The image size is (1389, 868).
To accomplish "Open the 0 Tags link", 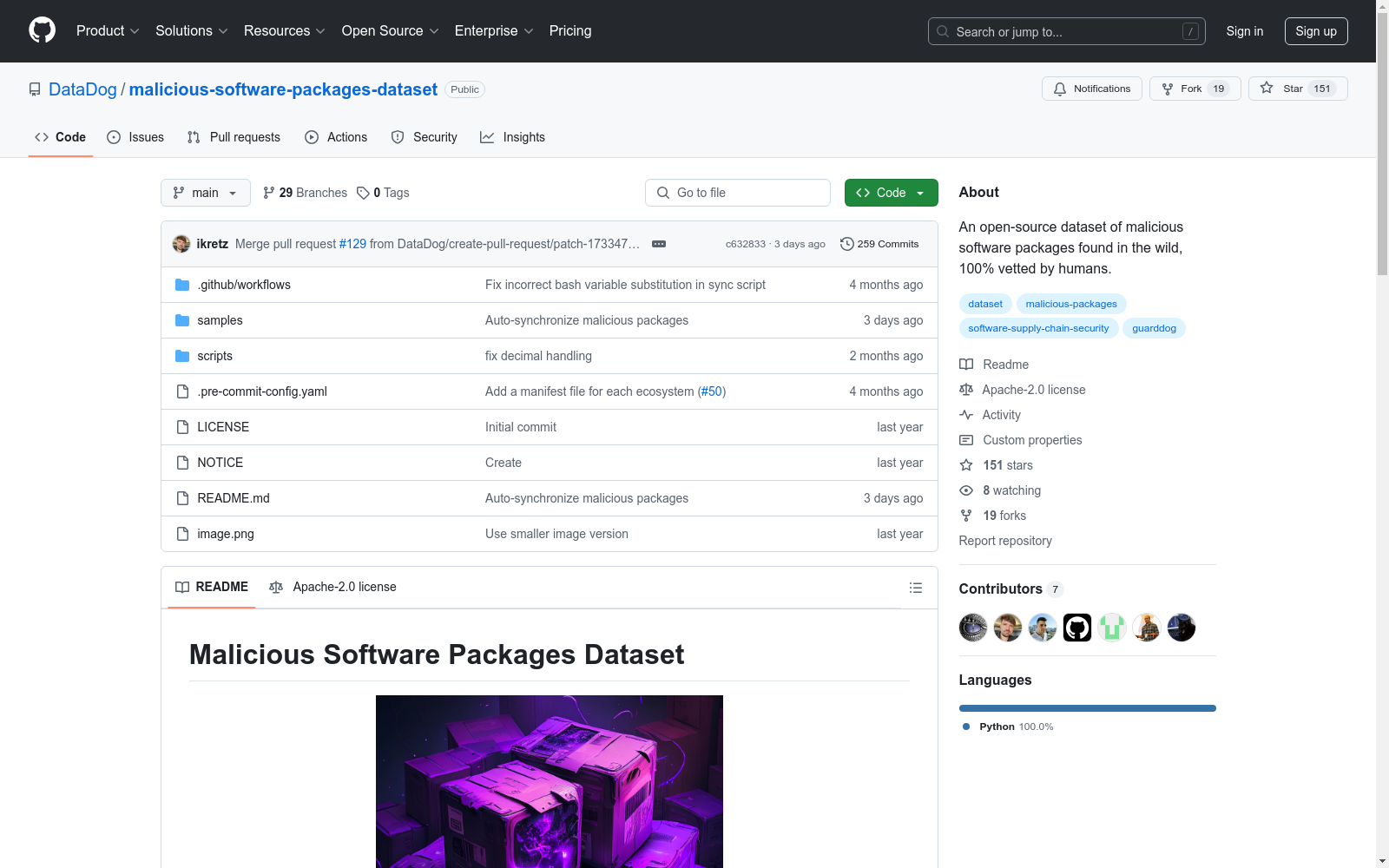I will click(x=384, y=193).
